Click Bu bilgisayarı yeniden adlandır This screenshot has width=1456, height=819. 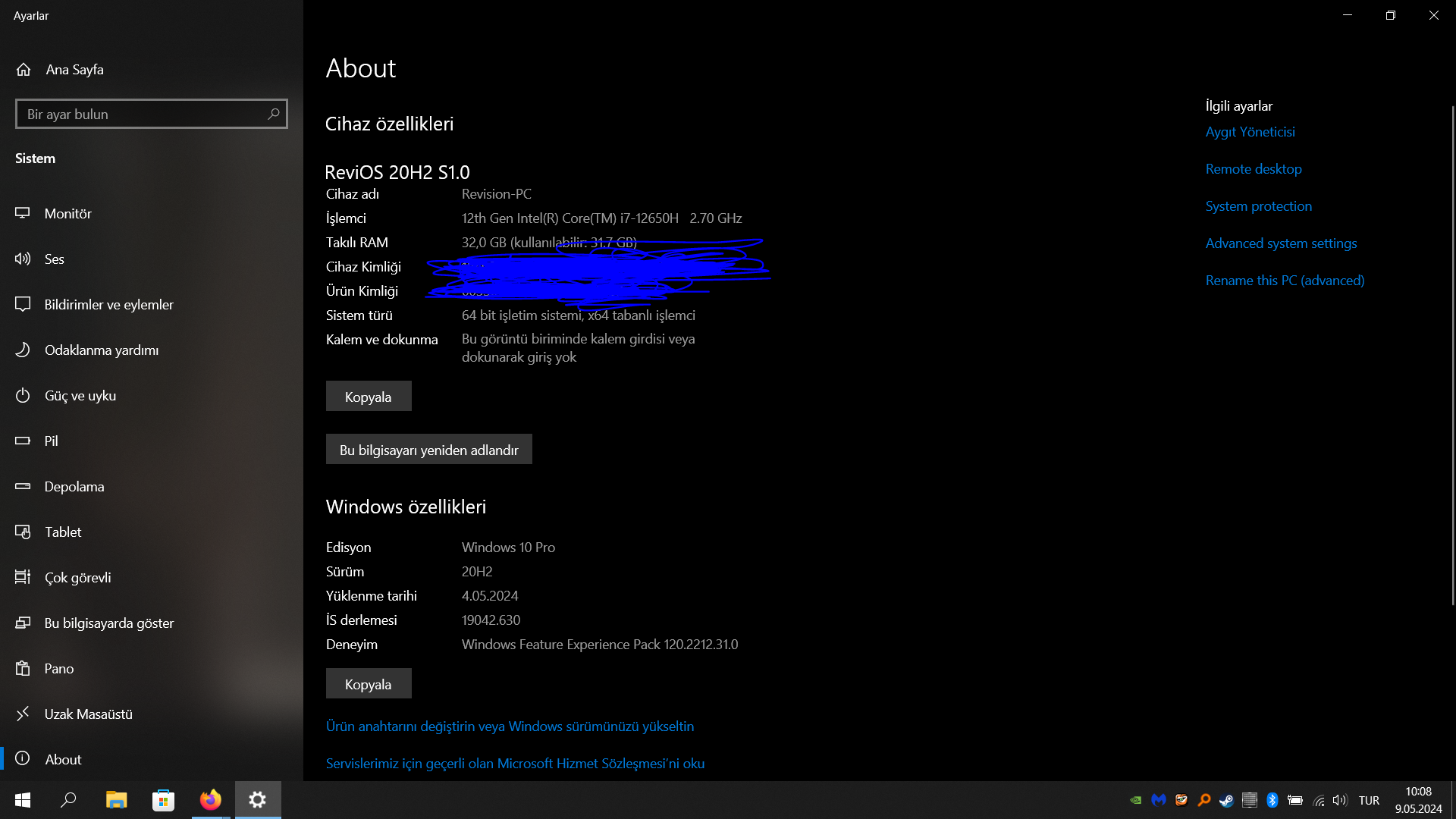point(428,450)
